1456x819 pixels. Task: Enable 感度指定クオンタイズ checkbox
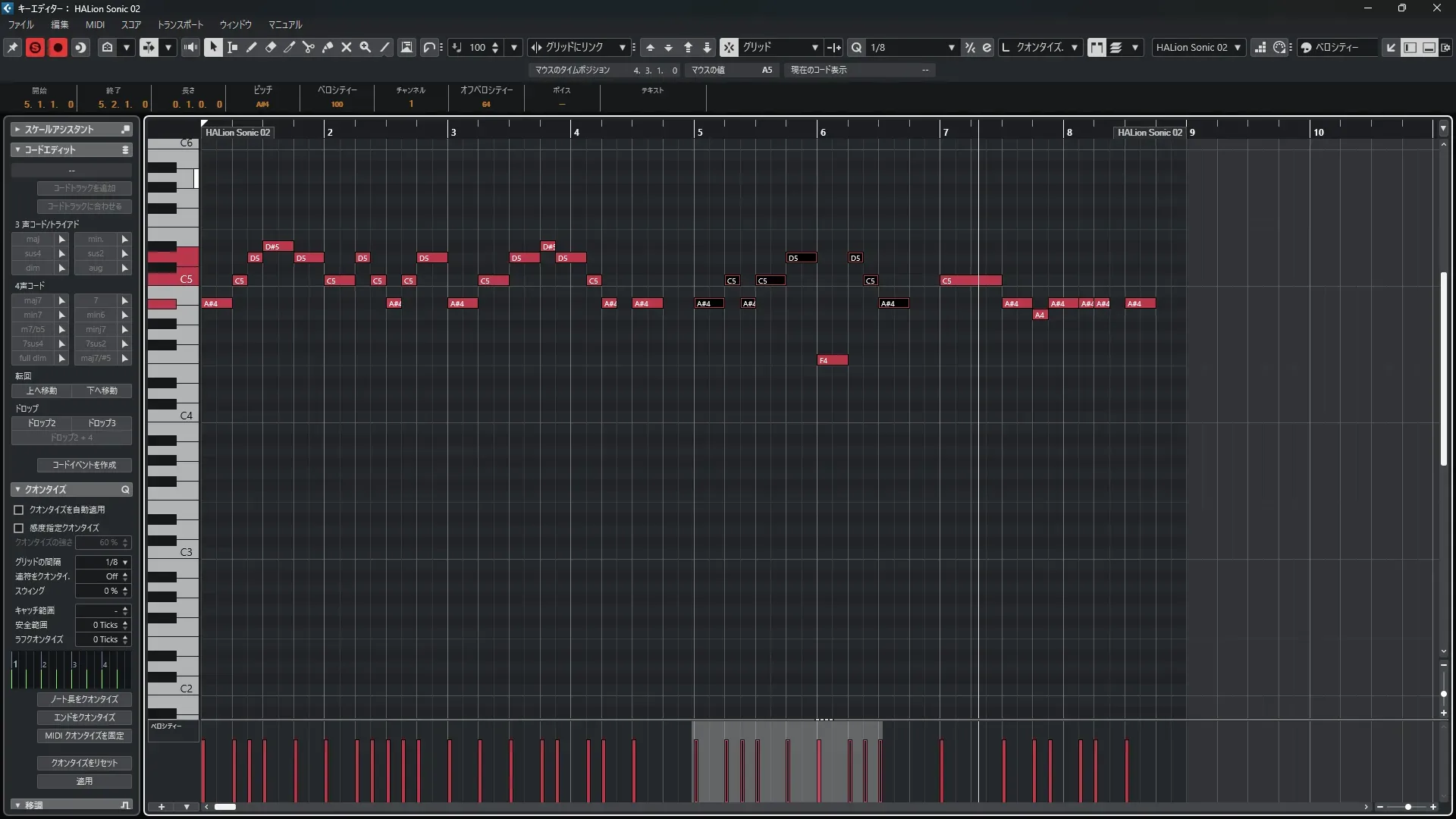[x=19, y=528]
